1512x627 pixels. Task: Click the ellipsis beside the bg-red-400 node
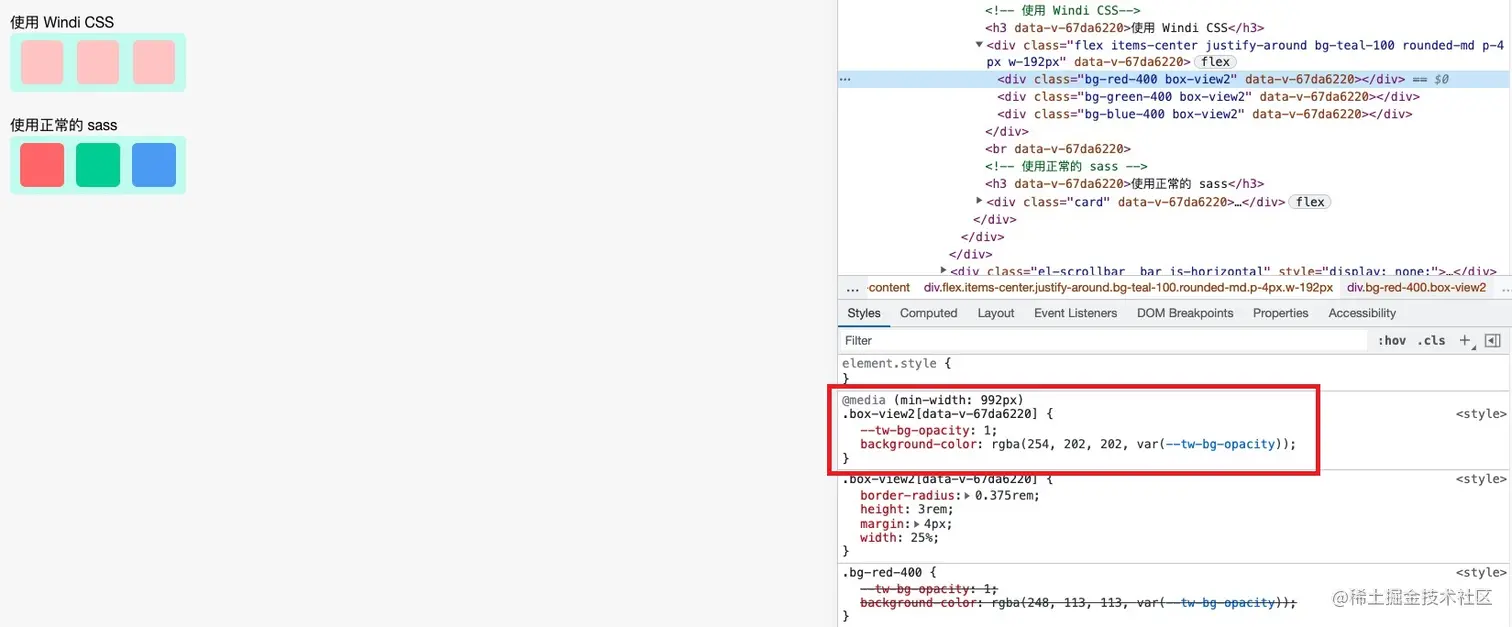click(x=845, y=78)
